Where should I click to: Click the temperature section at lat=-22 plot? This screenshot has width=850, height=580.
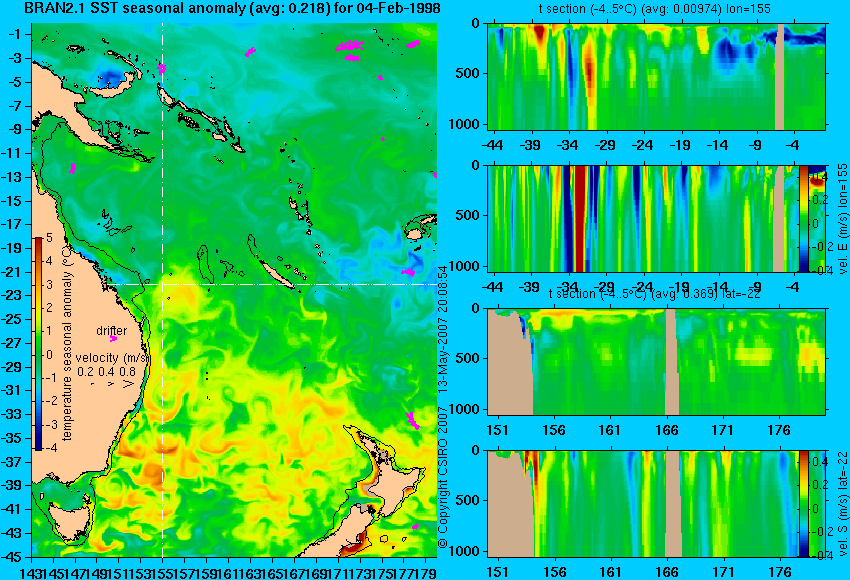coord(656,362)
